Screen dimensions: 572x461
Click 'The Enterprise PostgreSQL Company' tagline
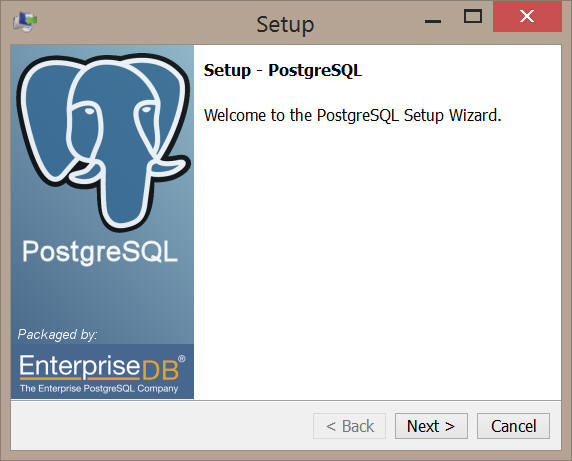click(x=99, y=388)
